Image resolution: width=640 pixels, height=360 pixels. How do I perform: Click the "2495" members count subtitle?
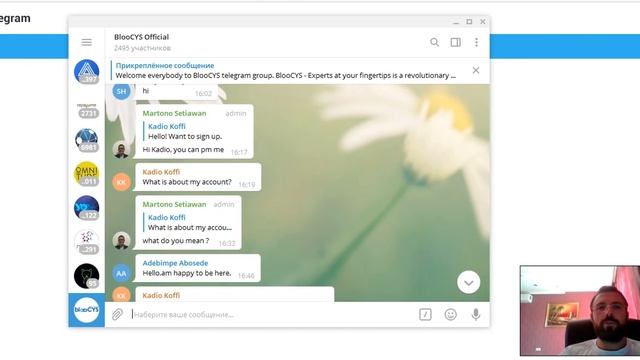click(x=142, y=48)
